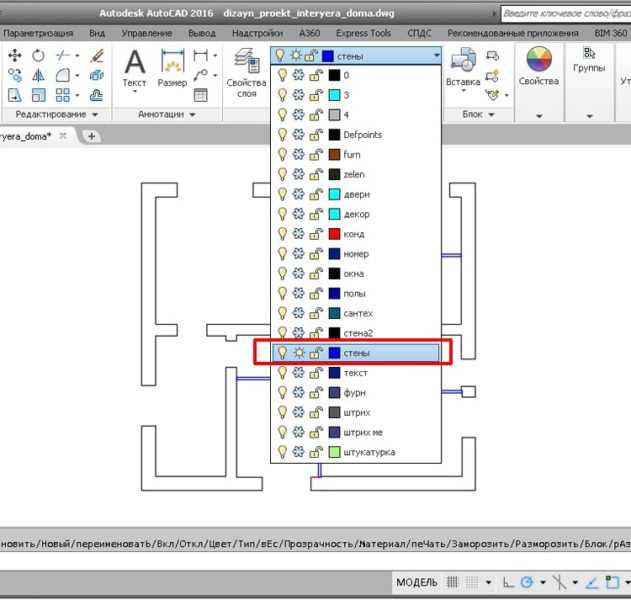Viewport: 631px width, 600px height.
Task: Toggle snap mode in status bar
Action: click(472, 582)
